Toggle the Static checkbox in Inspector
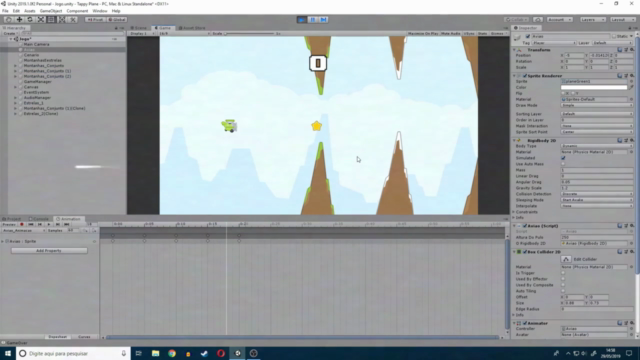The width and height of the screenshot is (640, 360). click(614, 36)
